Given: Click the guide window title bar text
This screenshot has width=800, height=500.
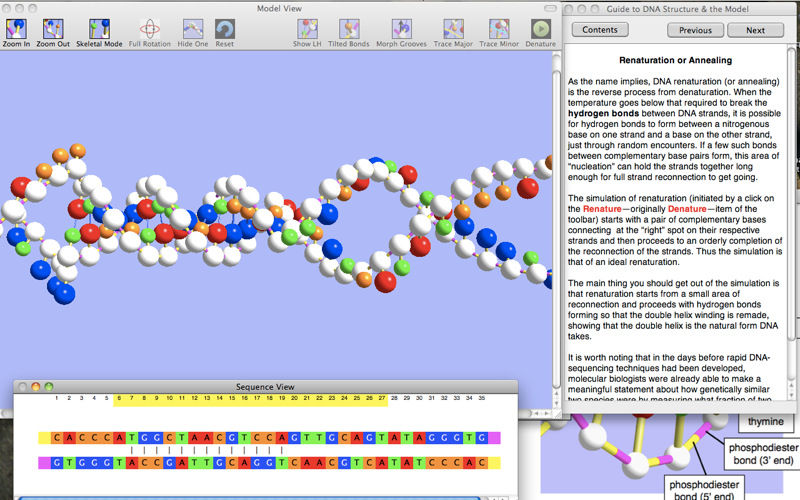Looking at the screenshot, I should point(677,9).
